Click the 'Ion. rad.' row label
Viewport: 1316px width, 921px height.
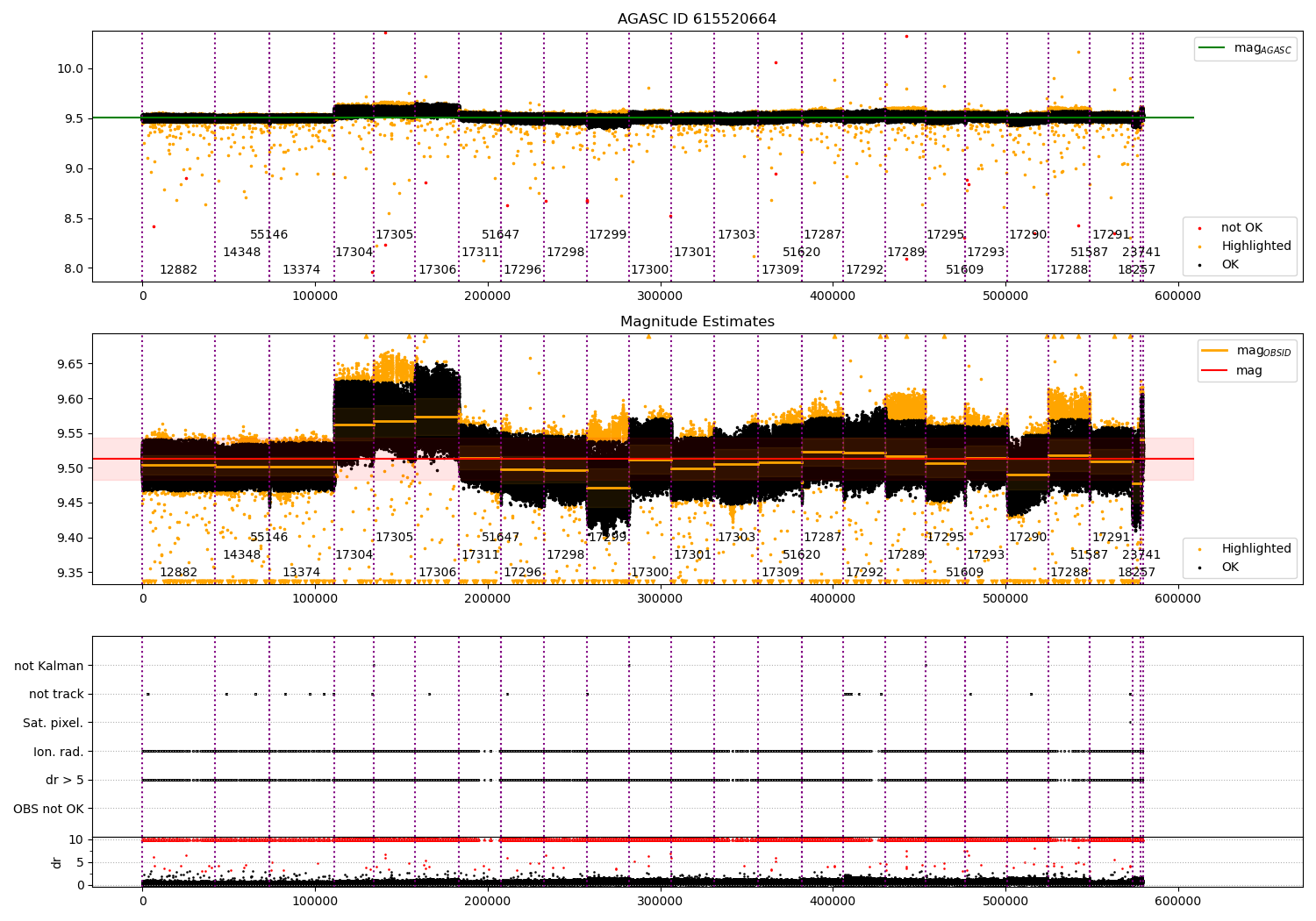59,752
